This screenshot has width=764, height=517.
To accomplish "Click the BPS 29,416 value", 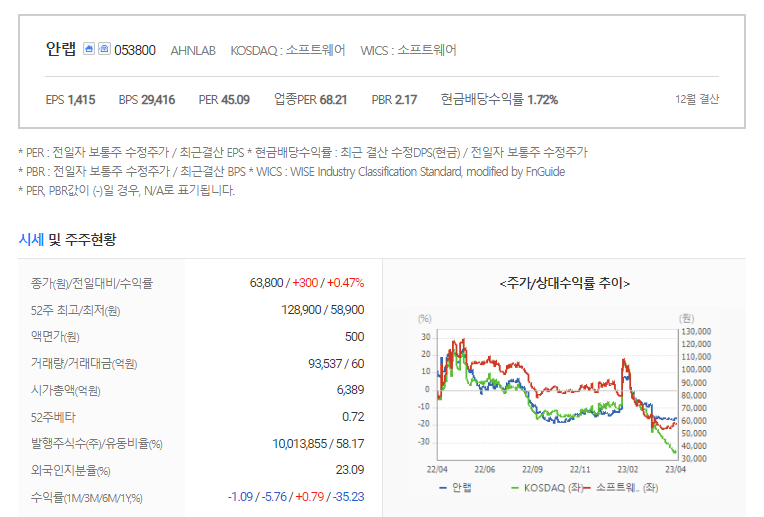I will click(x=147, y=100).
